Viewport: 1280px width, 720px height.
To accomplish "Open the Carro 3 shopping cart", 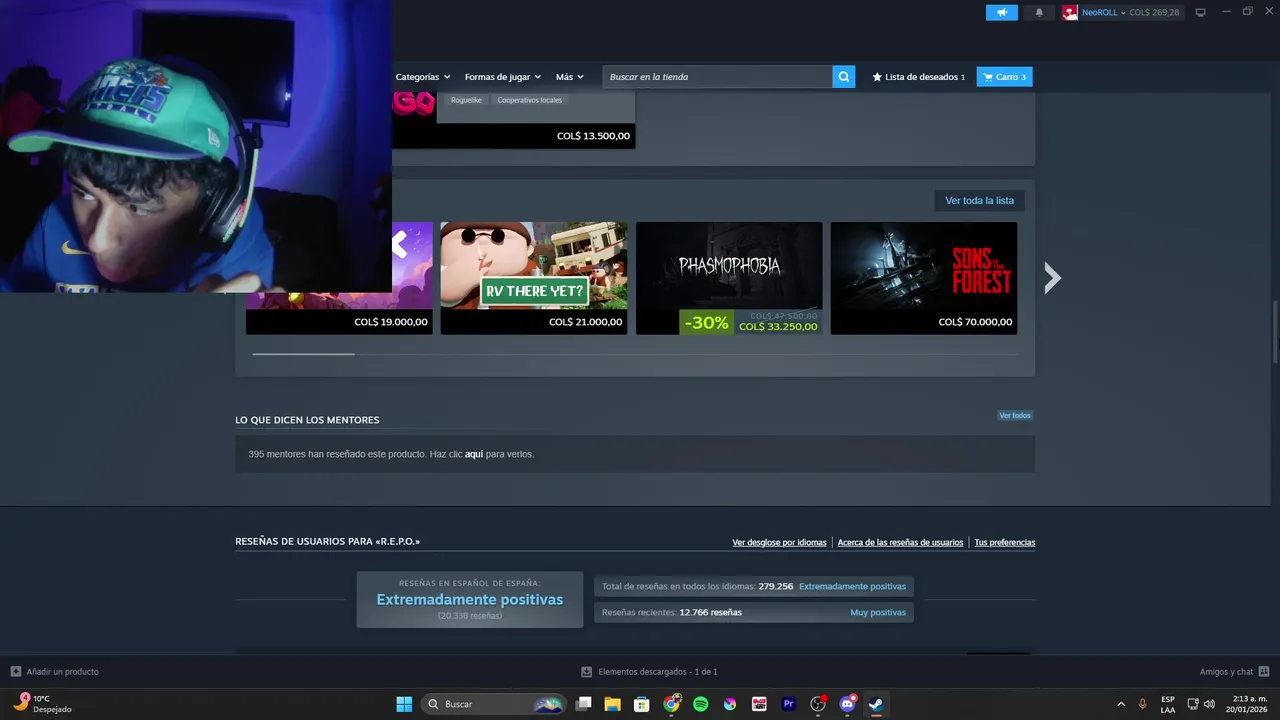I will click(1004, 77).
